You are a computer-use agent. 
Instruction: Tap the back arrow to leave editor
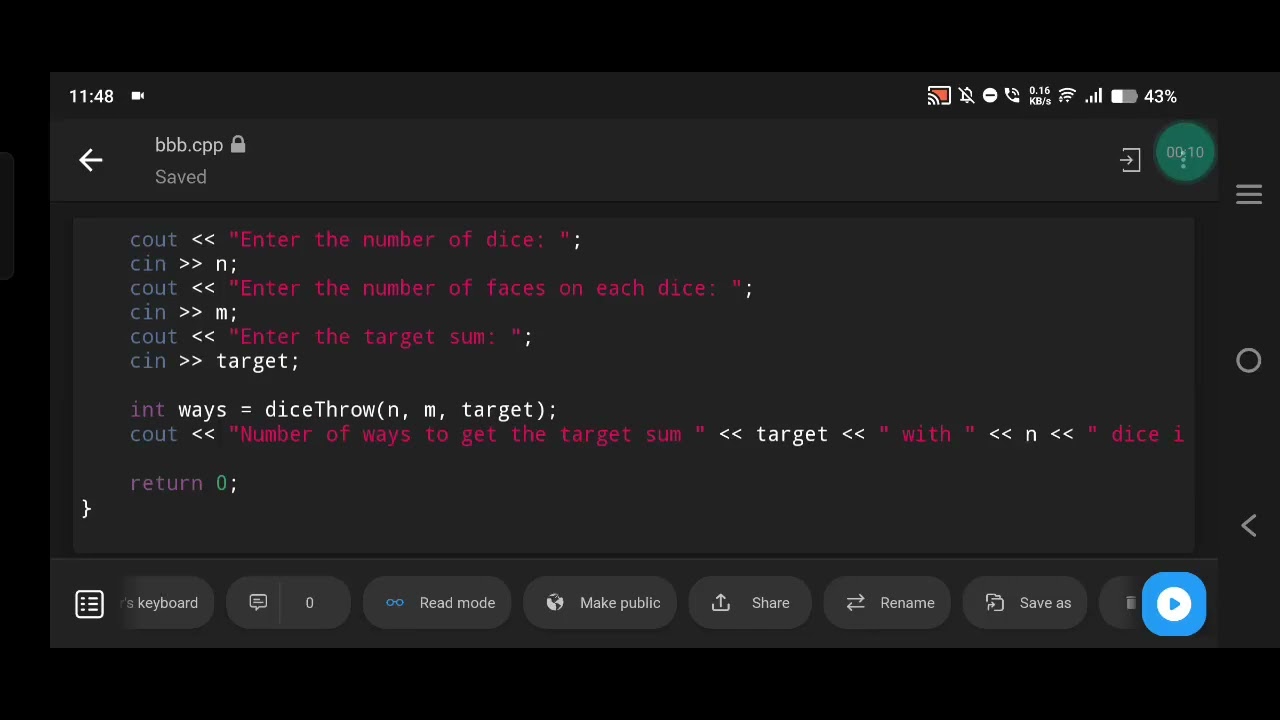tap(91, 160)
